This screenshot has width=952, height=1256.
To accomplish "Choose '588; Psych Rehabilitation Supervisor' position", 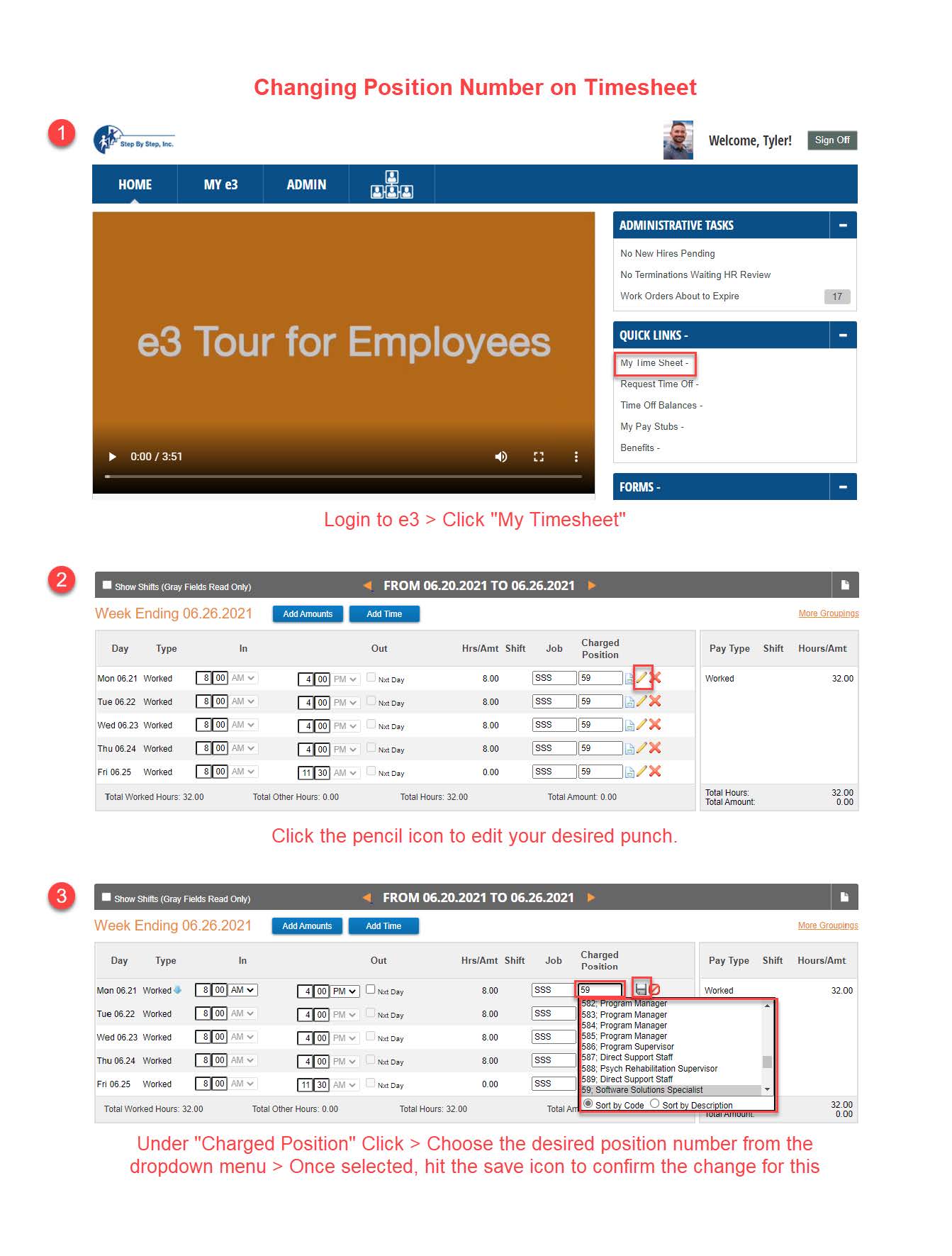I will coord(649,1069).
